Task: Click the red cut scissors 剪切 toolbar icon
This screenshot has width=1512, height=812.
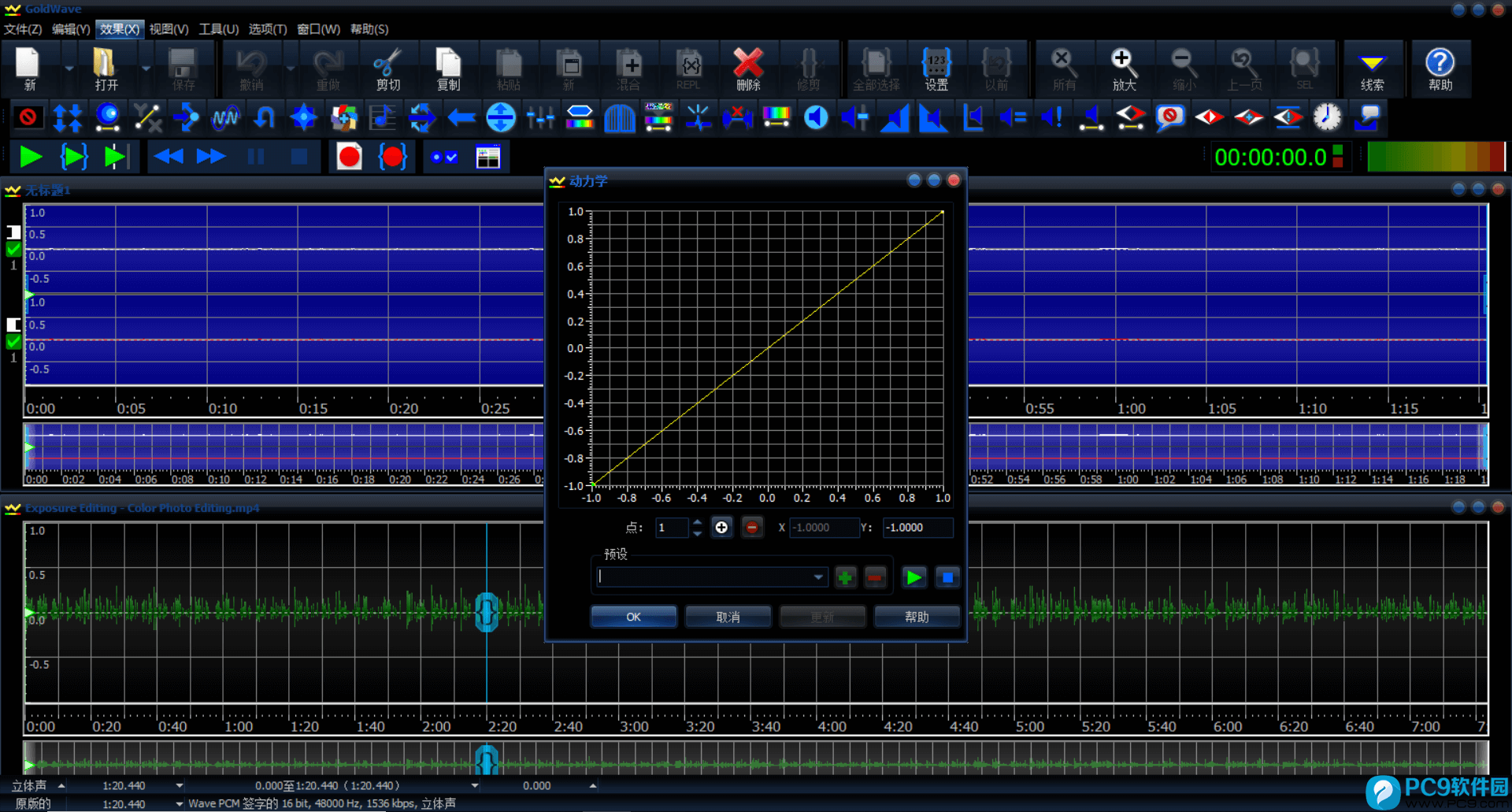Action: tap(387, 69)
